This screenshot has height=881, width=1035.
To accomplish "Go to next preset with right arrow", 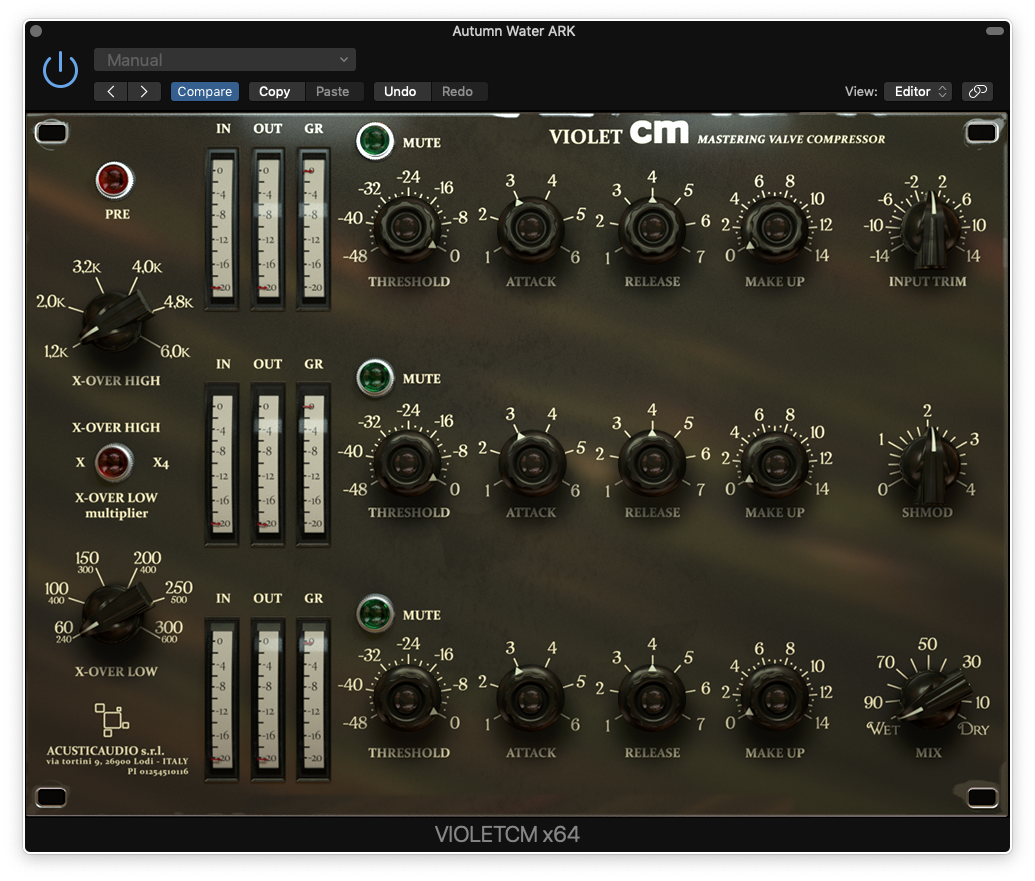I will [145, 92].
